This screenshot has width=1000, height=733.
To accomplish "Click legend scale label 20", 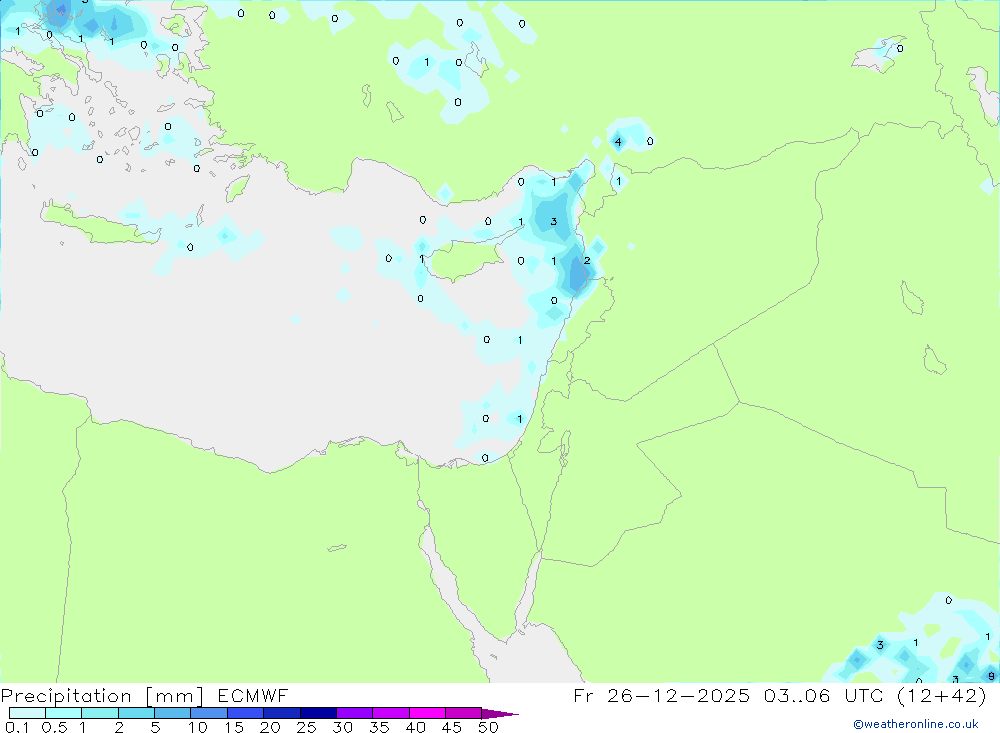I will click(x=270, y=727).
